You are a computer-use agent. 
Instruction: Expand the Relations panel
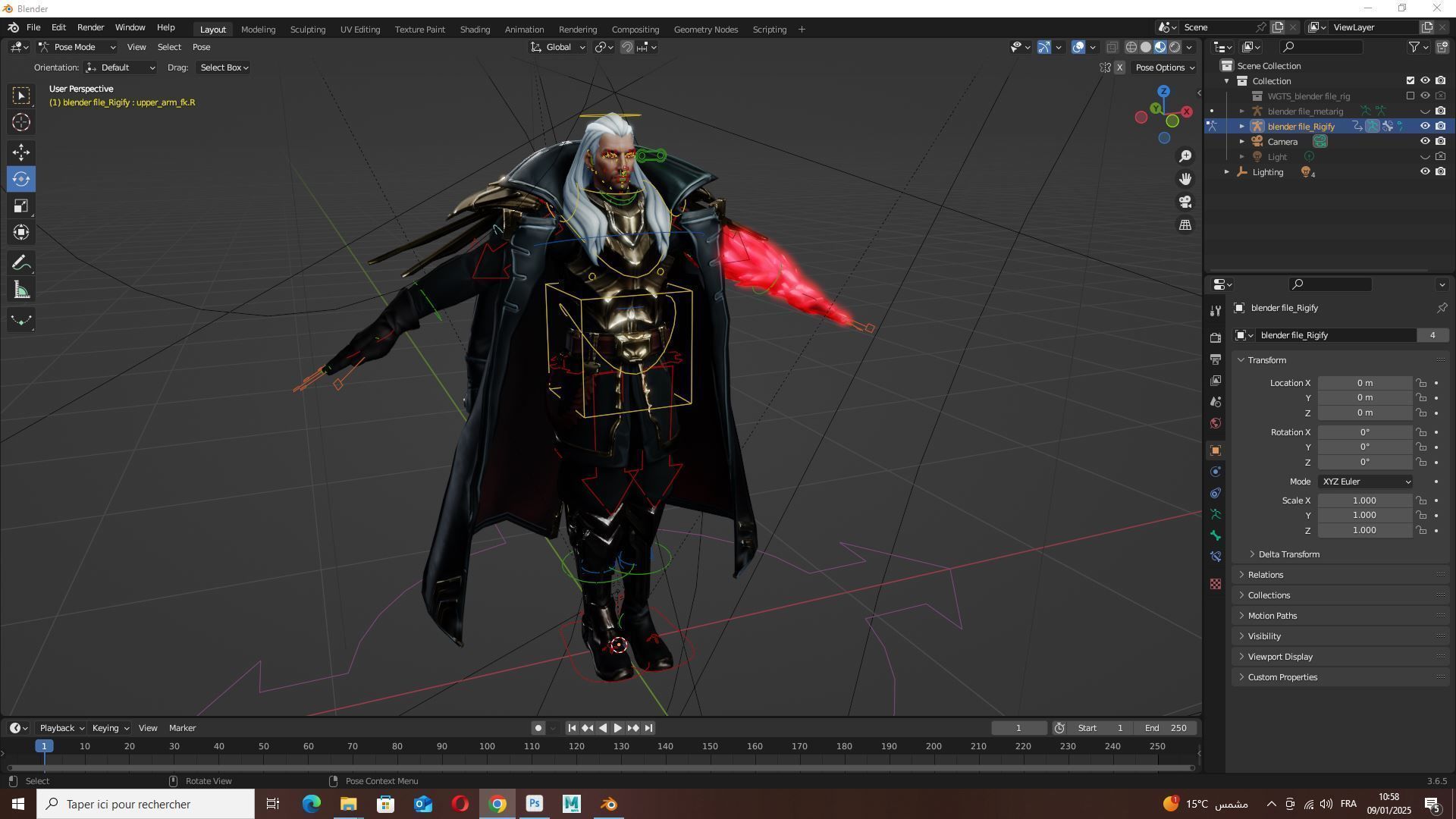(x=1265, y=575)
